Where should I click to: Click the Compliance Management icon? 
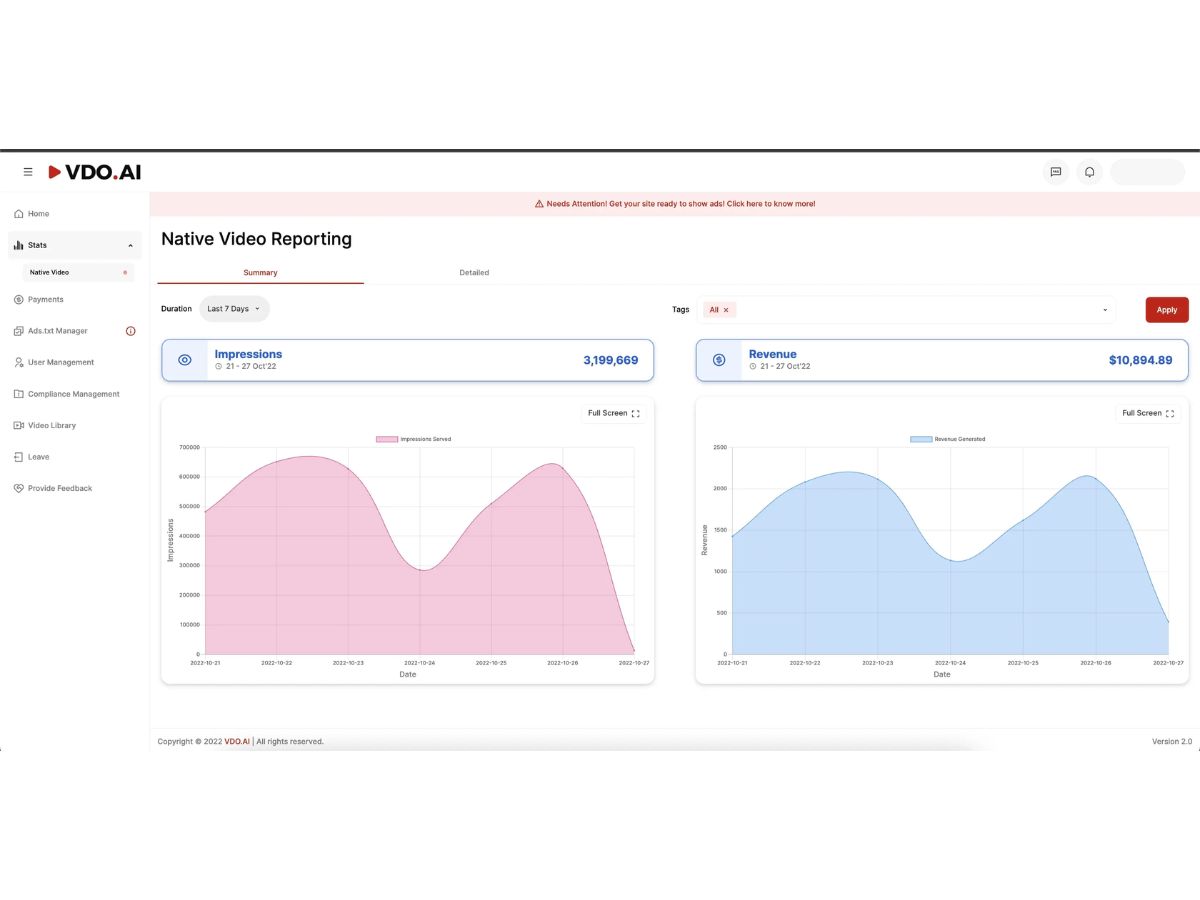[x=18, y=394]
